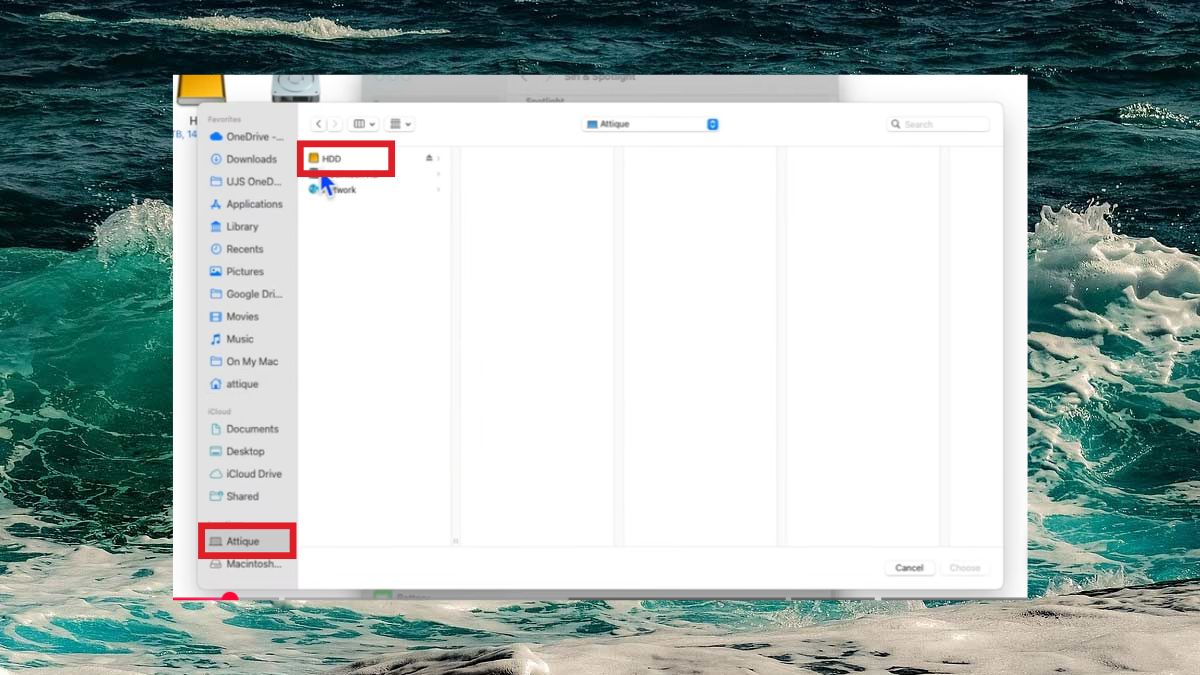1200x675 pixels.
Task: Open Applications from the sidebar
Action: [x=246, y=204]
